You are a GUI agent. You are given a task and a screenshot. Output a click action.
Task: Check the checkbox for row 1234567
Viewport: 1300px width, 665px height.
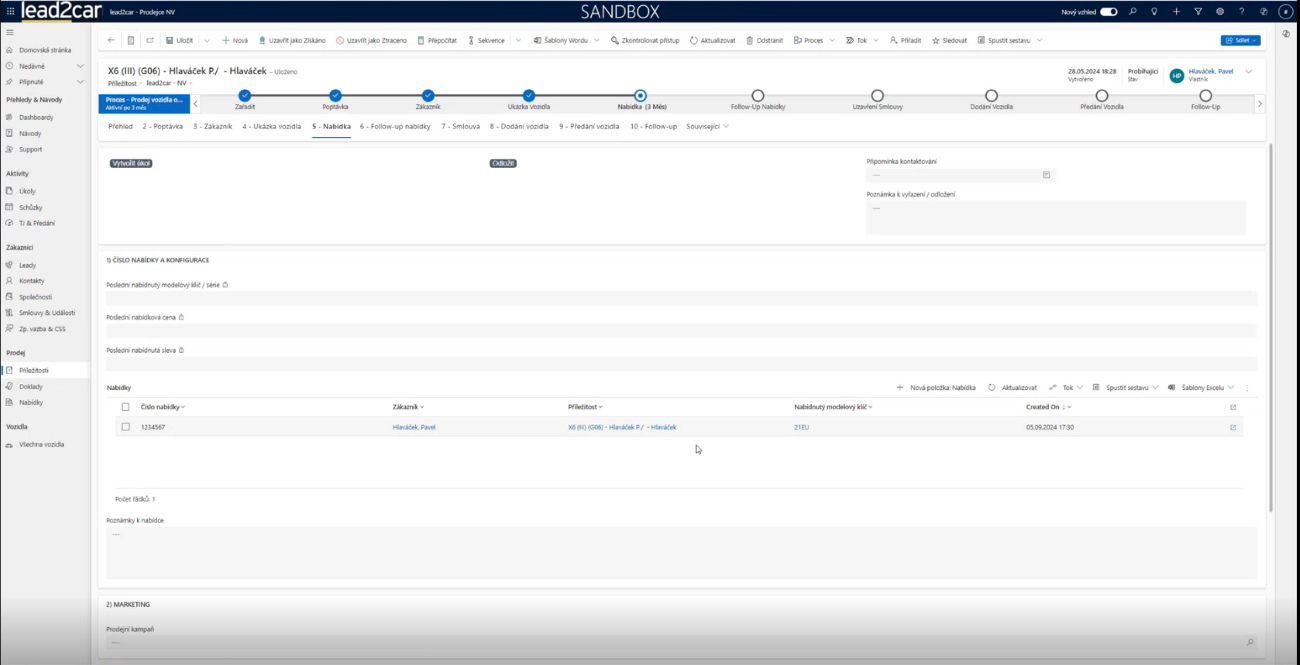[x=125, y=427]
